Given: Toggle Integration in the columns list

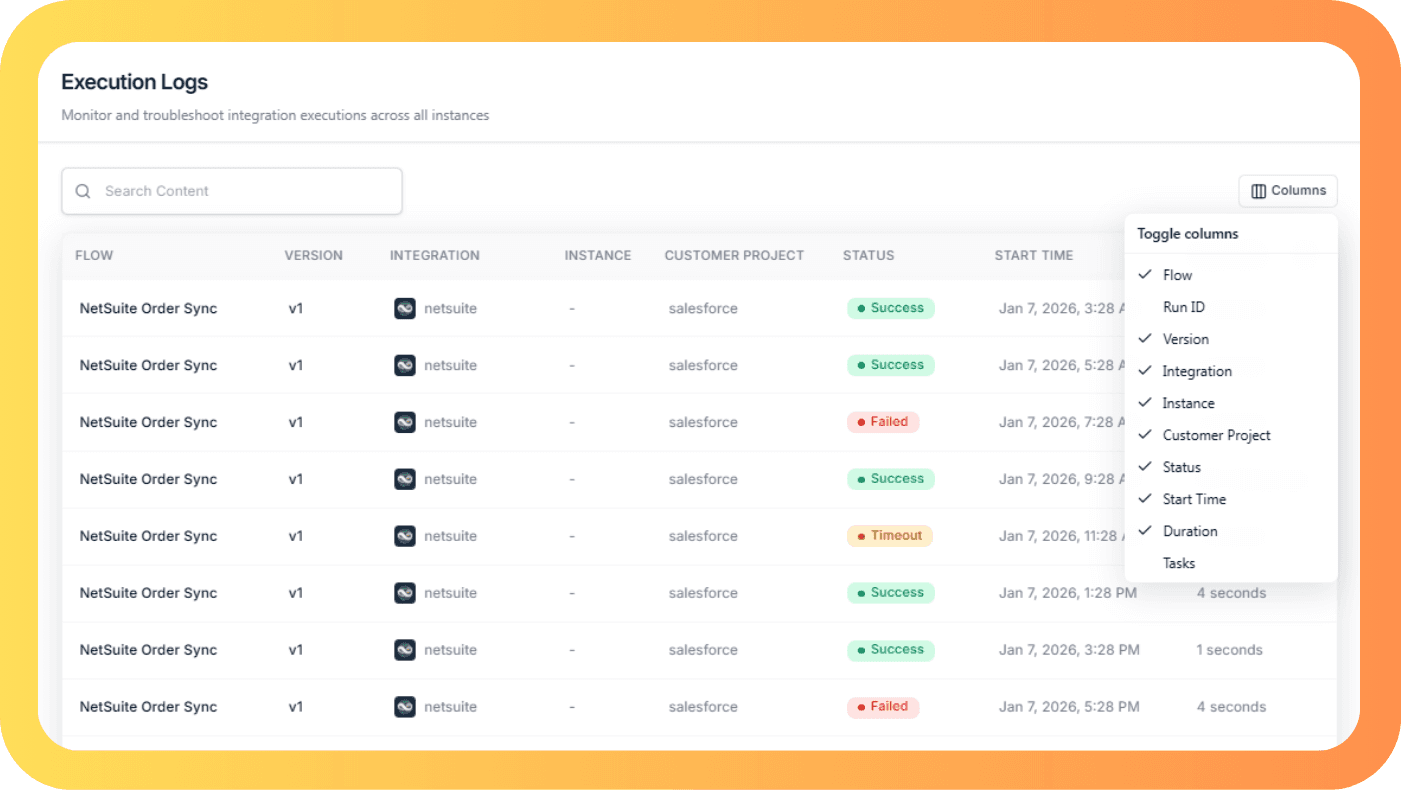Looking at the screenshot, I should [1231, 371].
